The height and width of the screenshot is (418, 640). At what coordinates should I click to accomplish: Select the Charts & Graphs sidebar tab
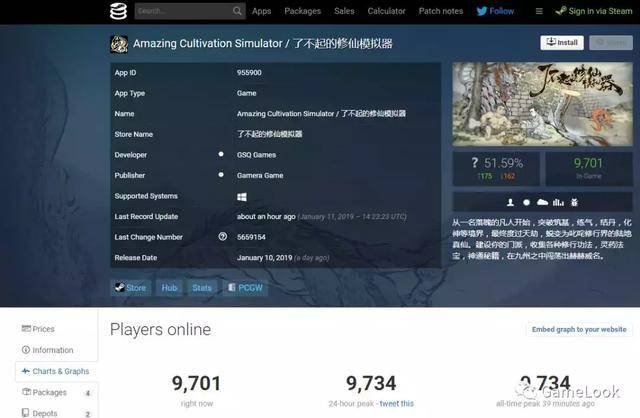pyautogui.click(x=56, y=371)
